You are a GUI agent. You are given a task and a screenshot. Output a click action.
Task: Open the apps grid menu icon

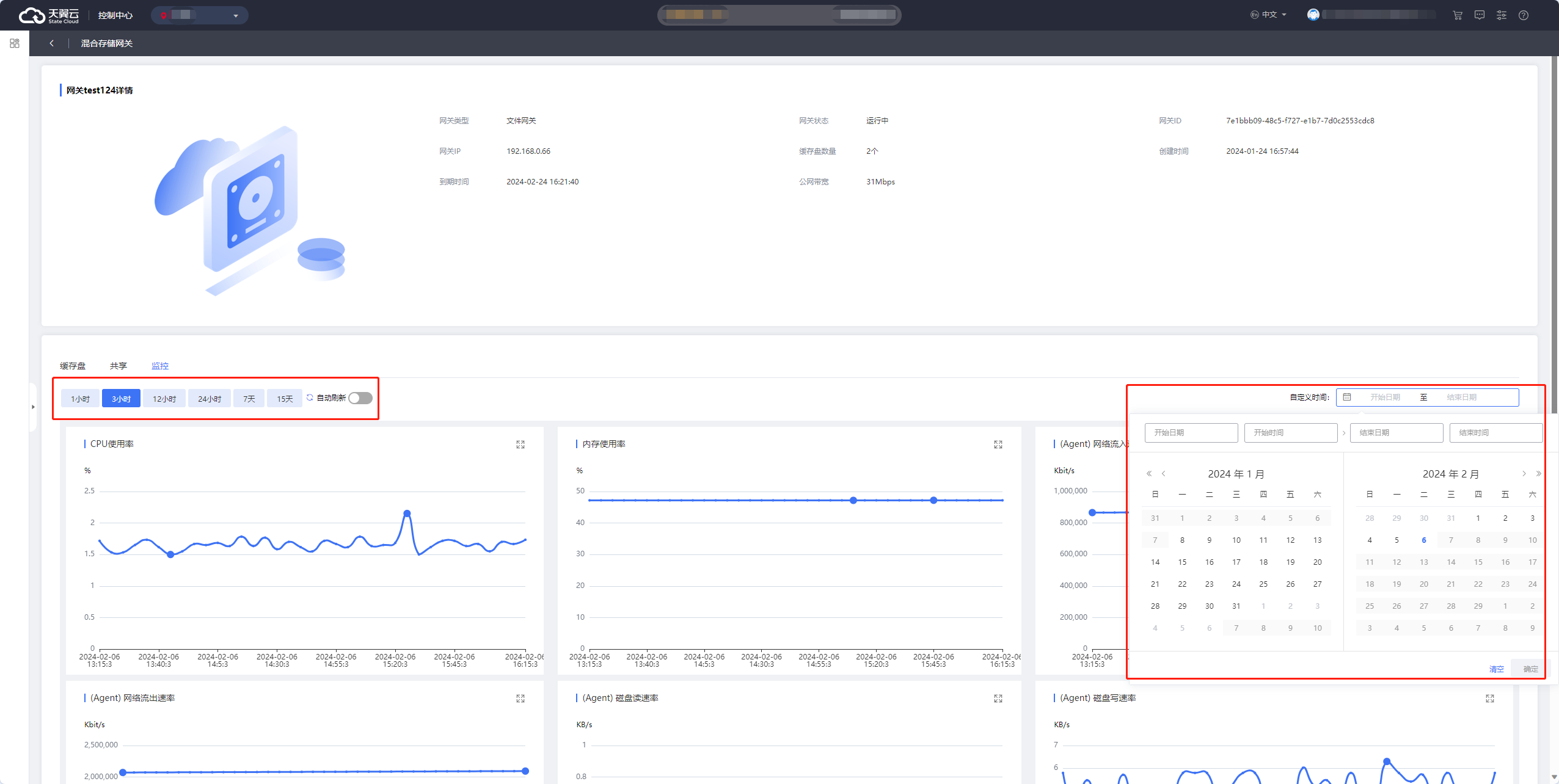tap(15, 43)
